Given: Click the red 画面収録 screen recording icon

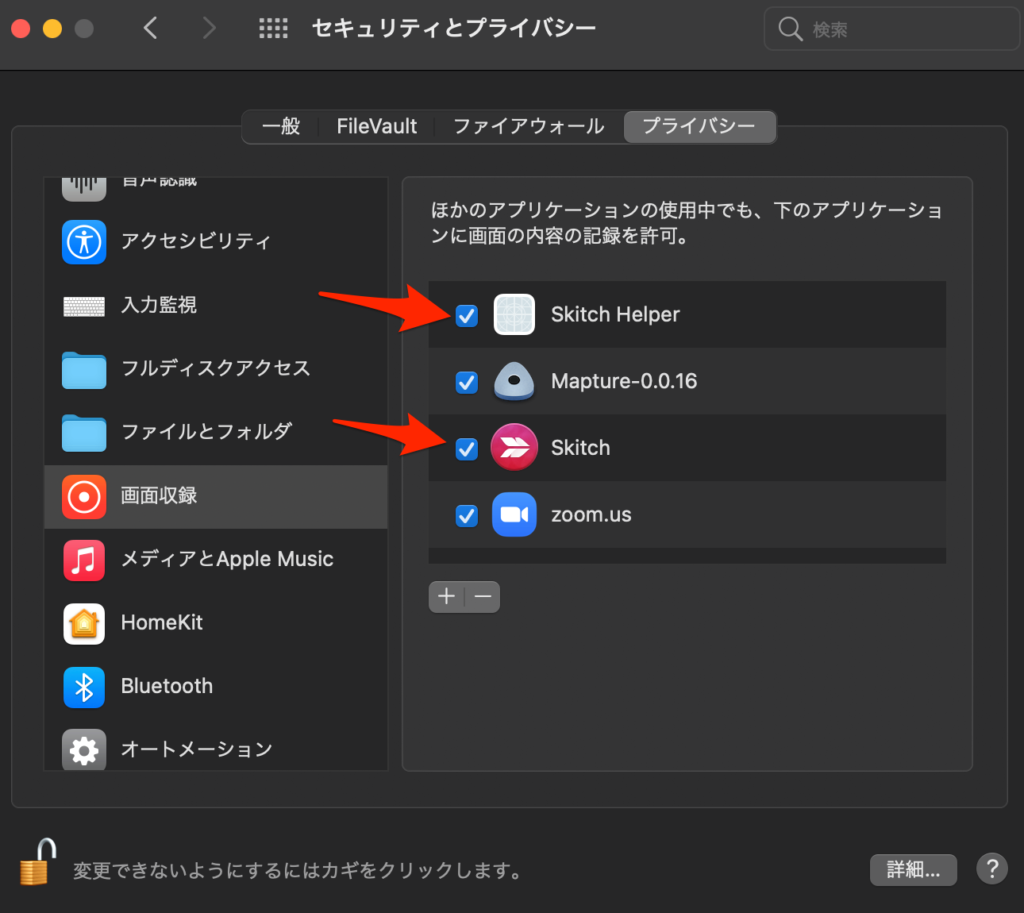Looking at the screenshot, I should [84, 496].
